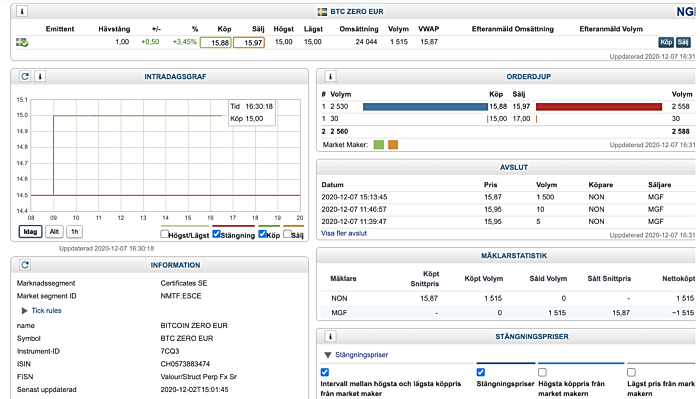Click the VWAP value 15,87 in the top row

click(x=429, y=42)
